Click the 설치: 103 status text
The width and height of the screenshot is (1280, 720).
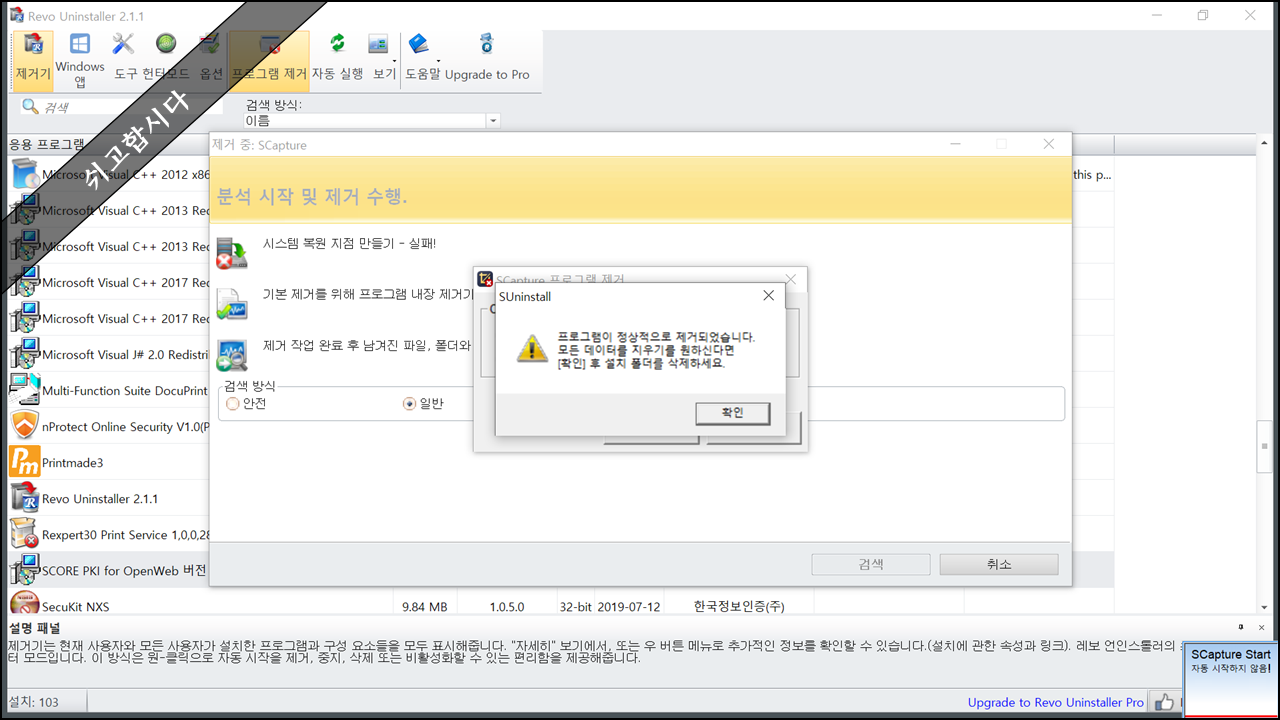[x=34, y=703]
